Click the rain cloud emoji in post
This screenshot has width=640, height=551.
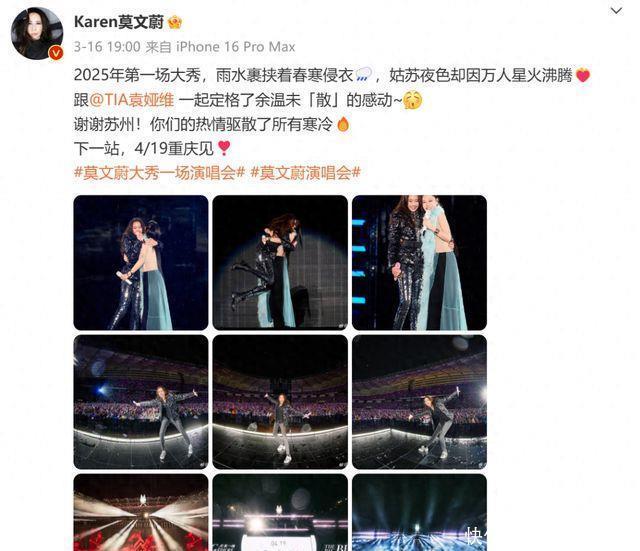364,75
